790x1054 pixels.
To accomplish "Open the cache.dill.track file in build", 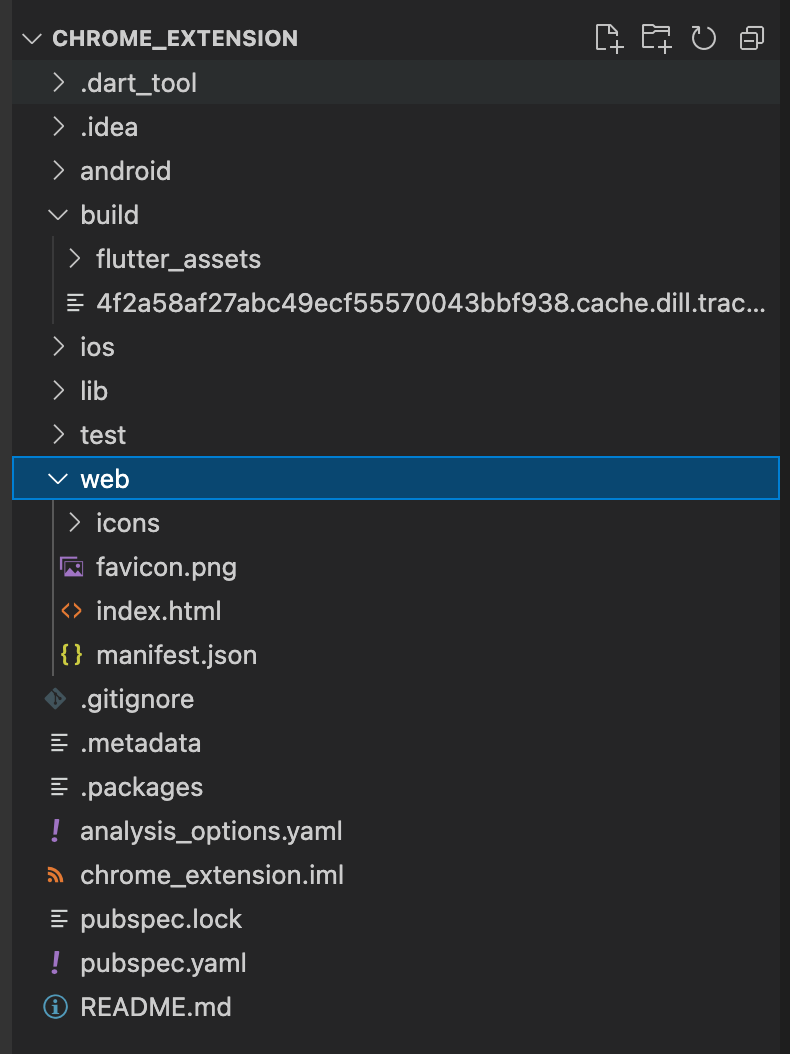I will coord(430,303).
